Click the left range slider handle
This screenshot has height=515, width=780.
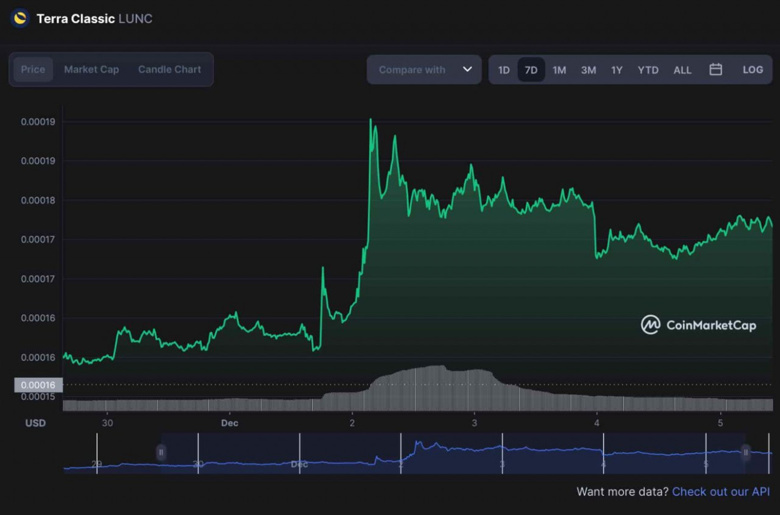point(160,453)
